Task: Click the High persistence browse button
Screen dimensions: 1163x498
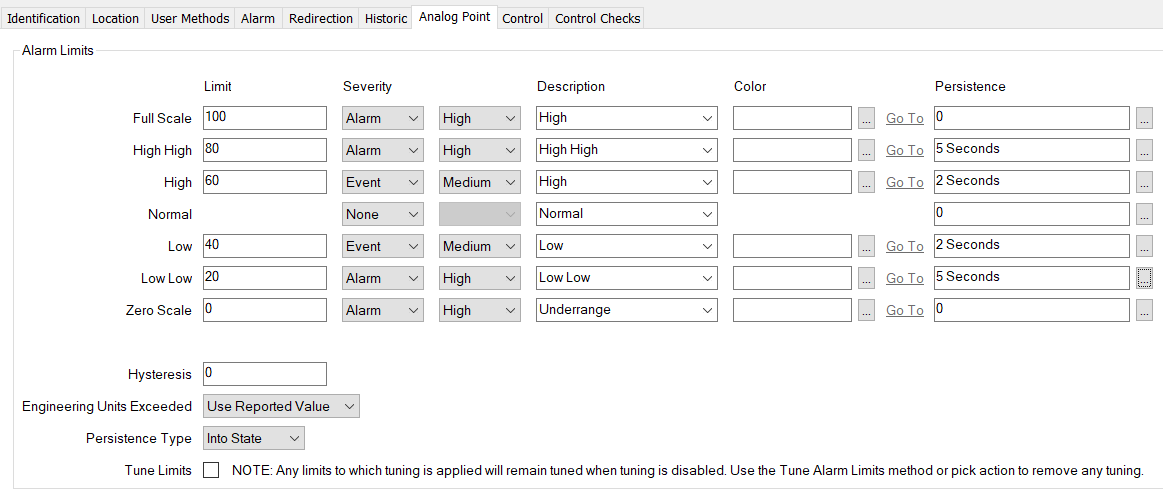Action: coord(1144,183)
